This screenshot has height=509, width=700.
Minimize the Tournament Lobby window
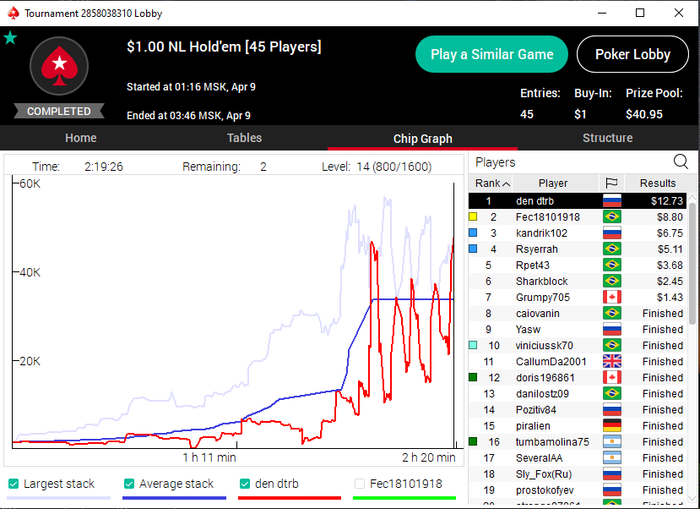tap(602, 13)
